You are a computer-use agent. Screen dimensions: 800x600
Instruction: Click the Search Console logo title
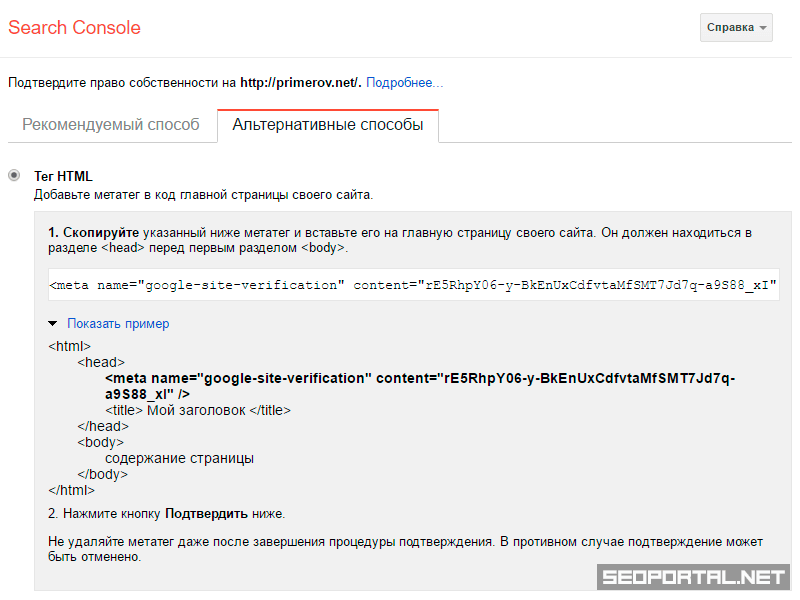tap(74, 28)
